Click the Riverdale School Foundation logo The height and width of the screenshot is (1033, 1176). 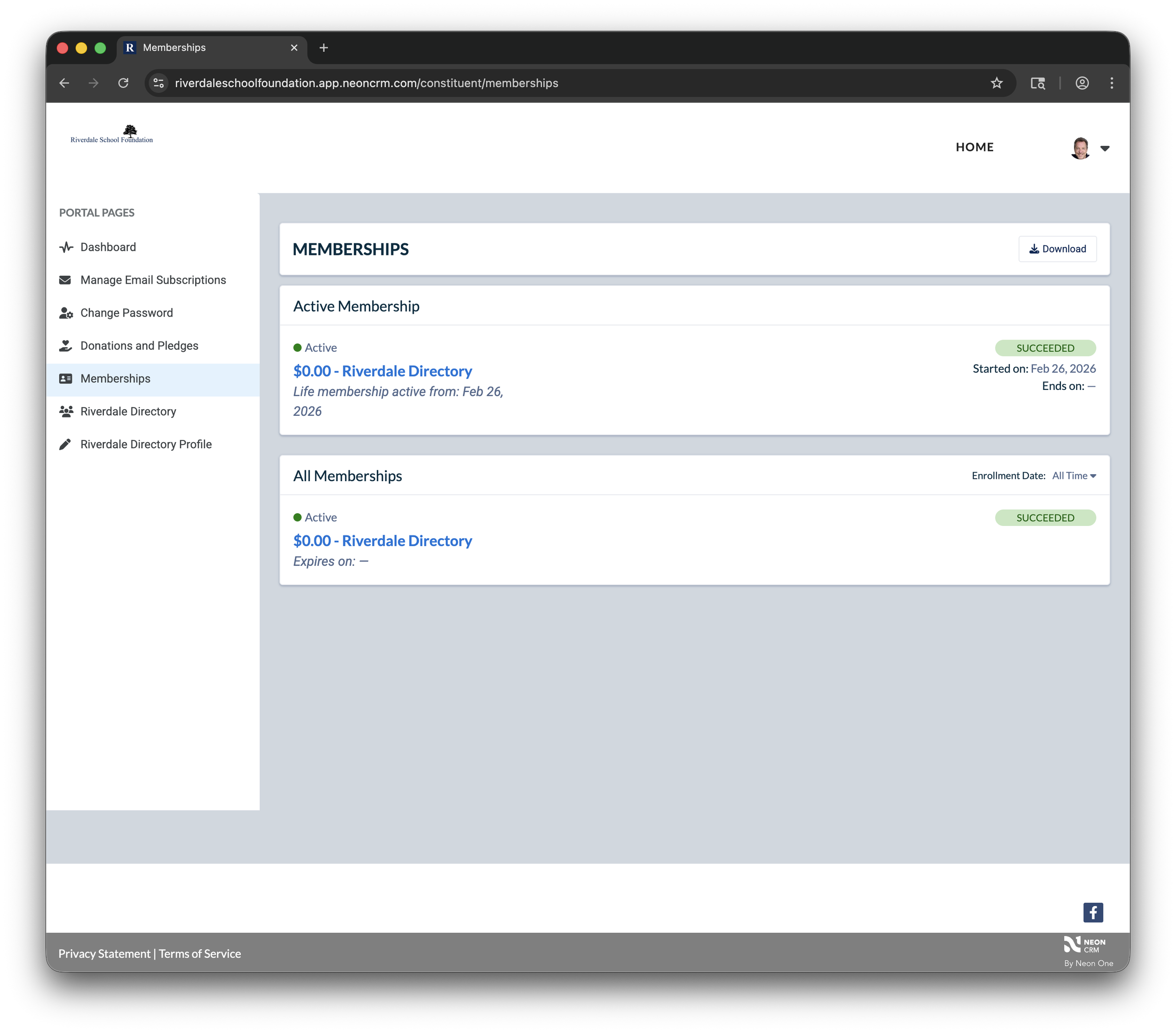pyautogui.click(x=111, y=134)
